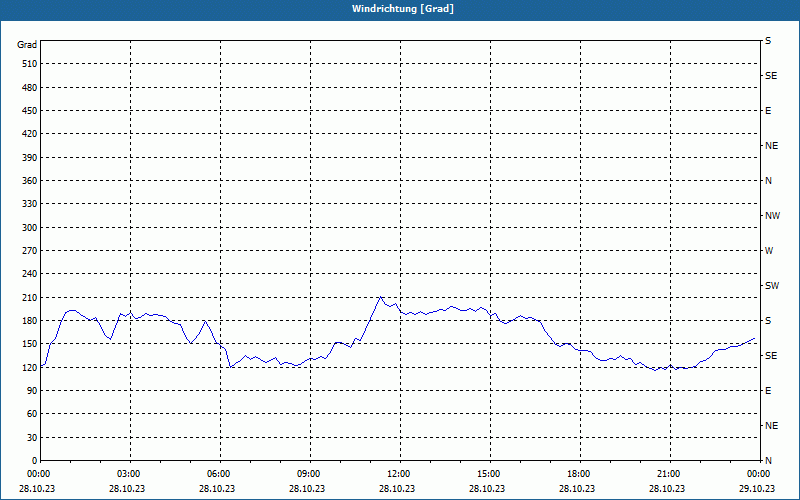Select the 240 y-axis value
This screenshot has width=800, height=500.
coord(30,274)
